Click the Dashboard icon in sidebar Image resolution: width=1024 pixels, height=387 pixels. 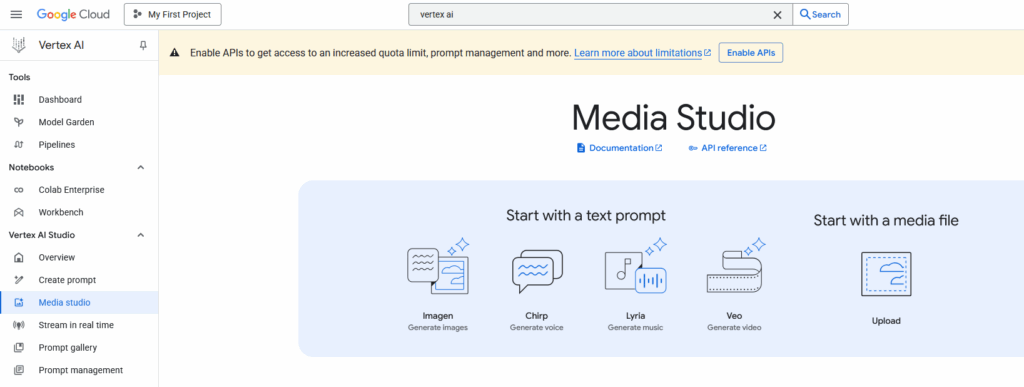coord(19,100)
